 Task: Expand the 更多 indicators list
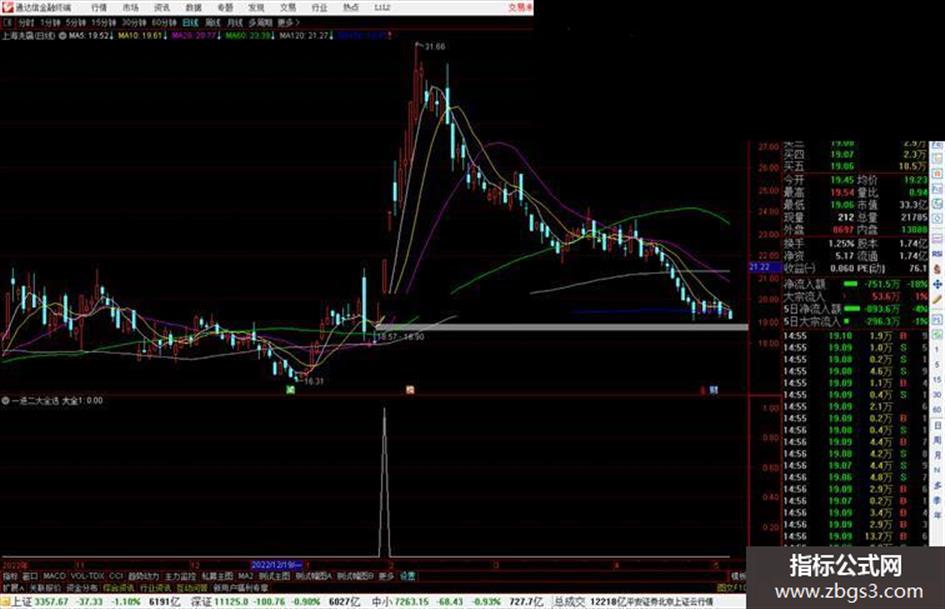pyautogui.click(x=386, y=576)
